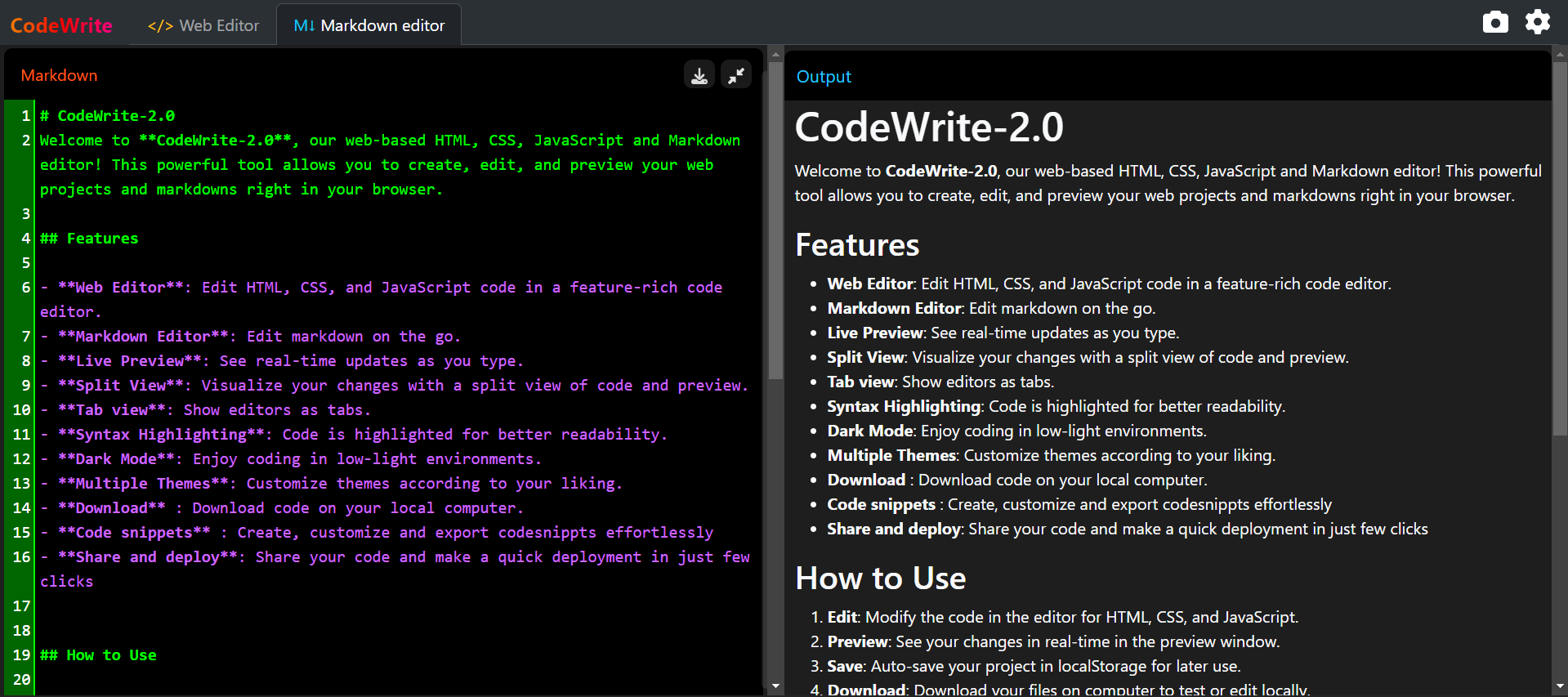Place cursor on '# CodeWrite-2.0' source line

point(107,116)
